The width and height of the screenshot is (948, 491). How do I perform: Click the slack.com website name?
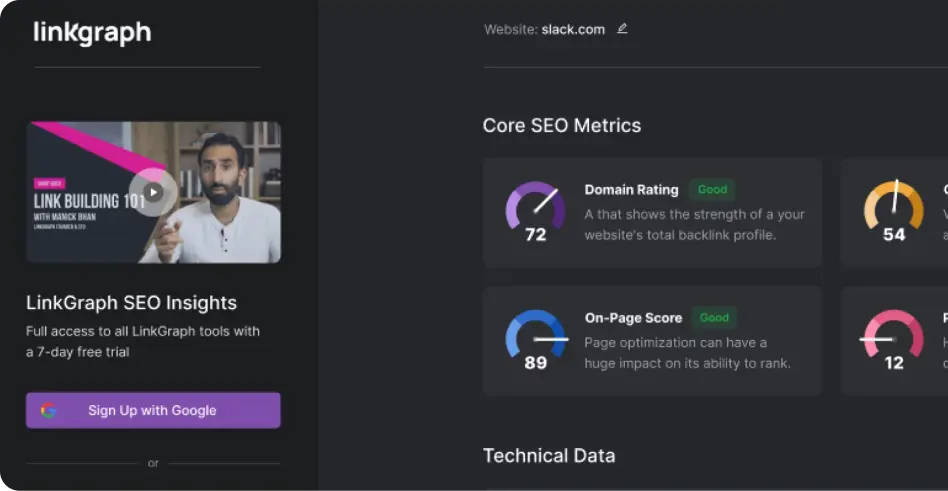pos(573,29)
